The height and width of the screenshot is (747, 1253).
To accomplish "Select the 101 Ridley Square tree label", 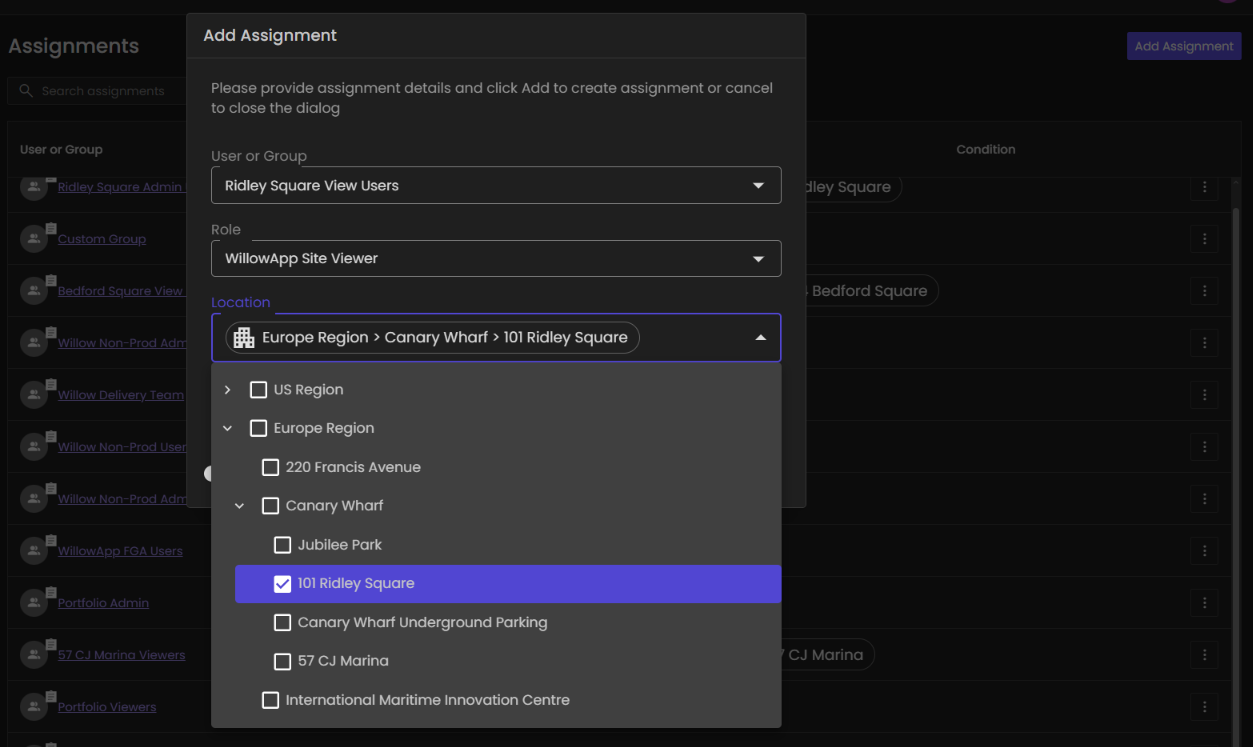I will point(356,584).
